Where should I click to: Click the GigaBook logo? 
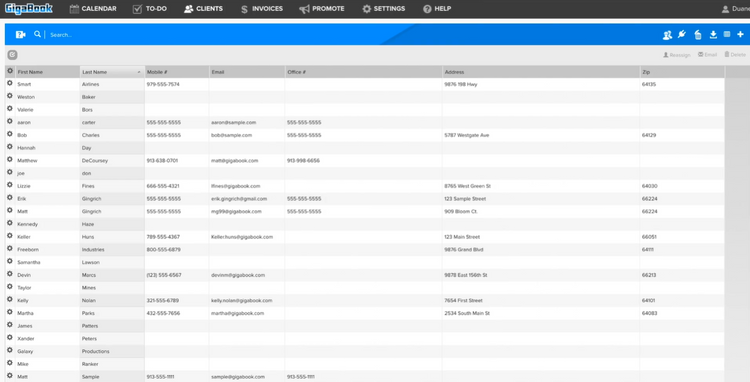coord(29,9)
